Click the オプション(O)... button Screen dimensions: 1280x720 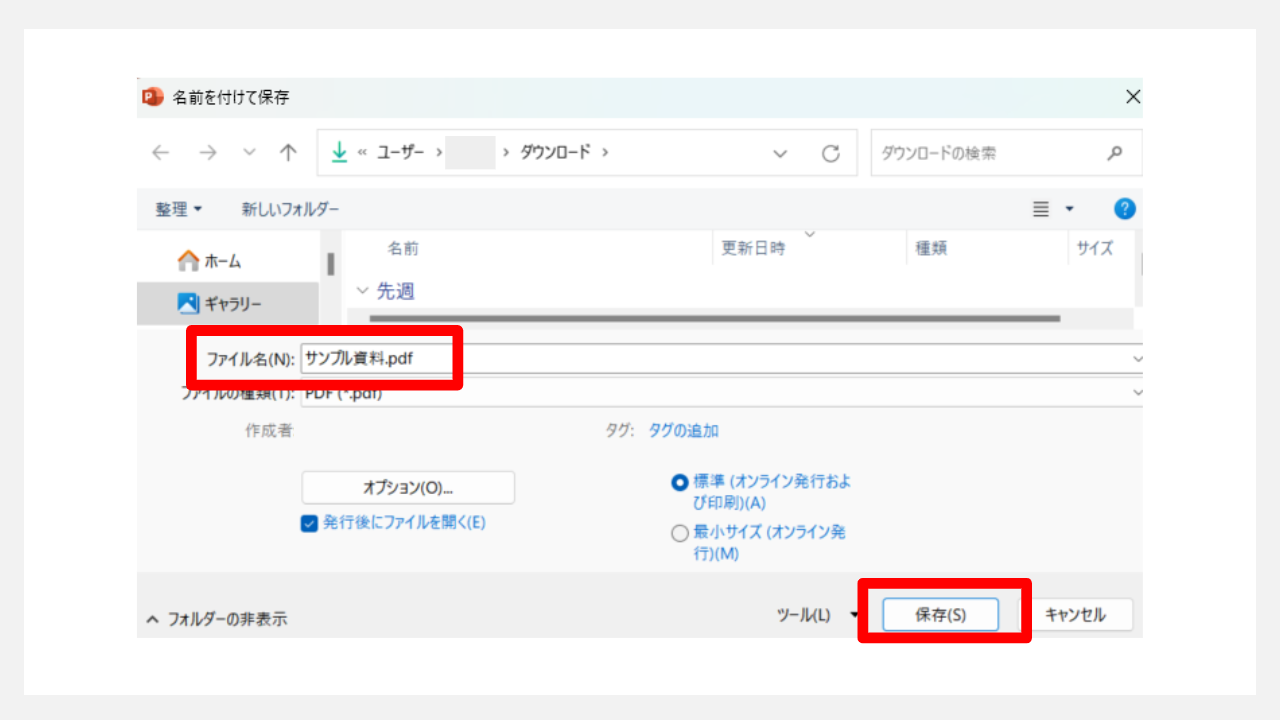pyautogui.click(x=408, y=488)
